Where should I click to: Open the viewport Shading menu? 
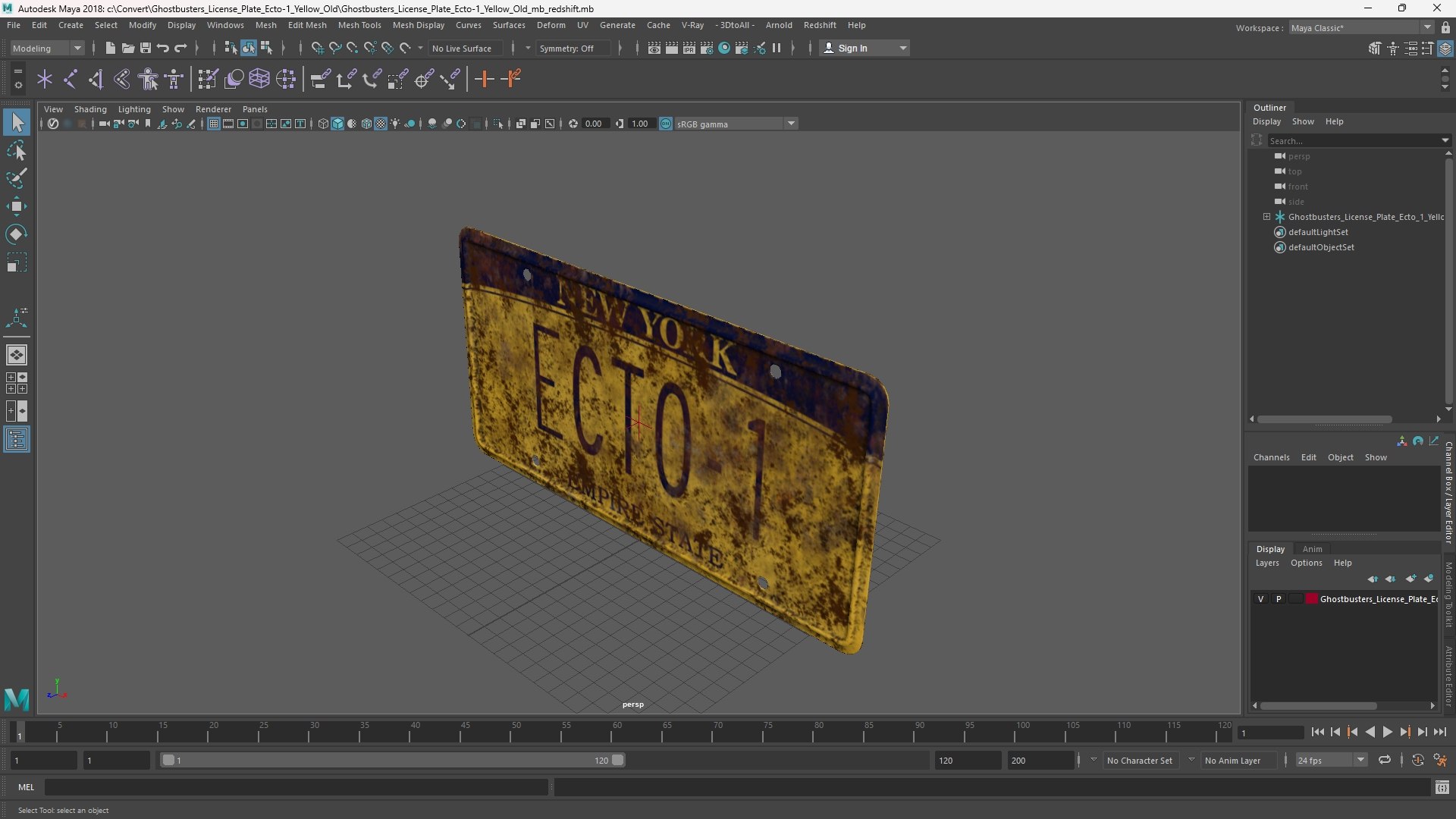[x=90, y=109]
